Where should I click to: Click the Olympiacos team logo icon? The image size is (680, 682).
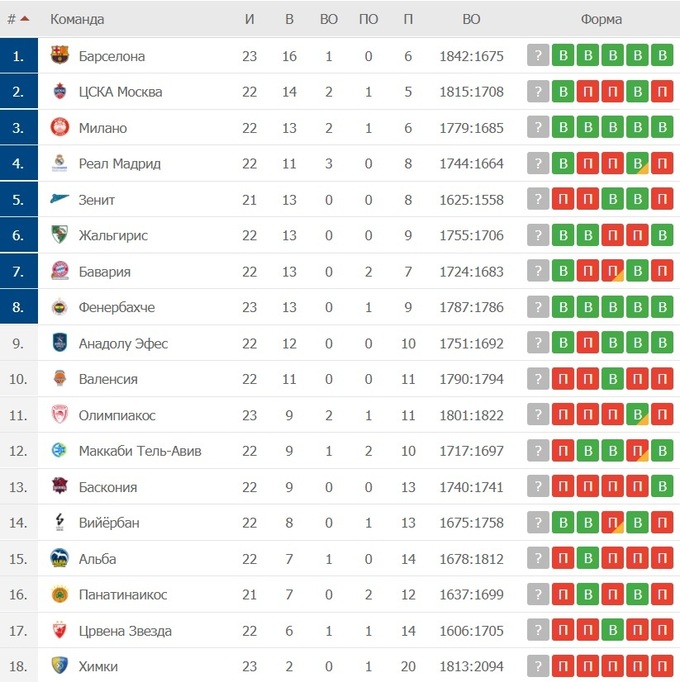(x=60, y=415)
